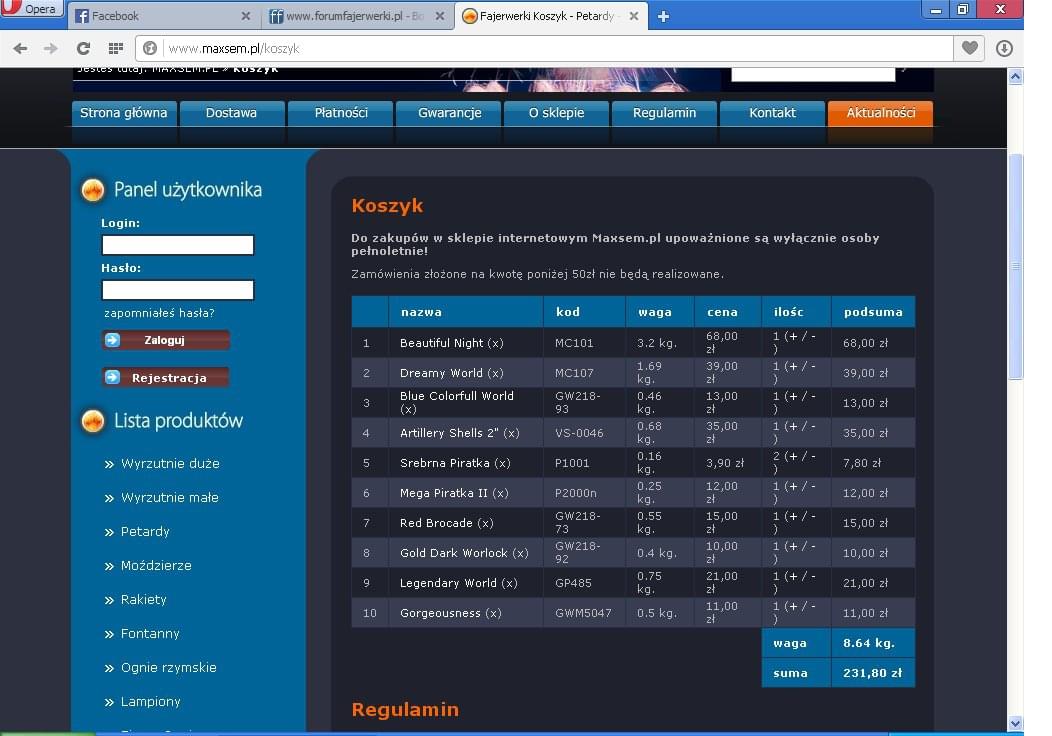Click the Lista produktów flame icon
Viewport: 1052px width, 736px height.
93,421
